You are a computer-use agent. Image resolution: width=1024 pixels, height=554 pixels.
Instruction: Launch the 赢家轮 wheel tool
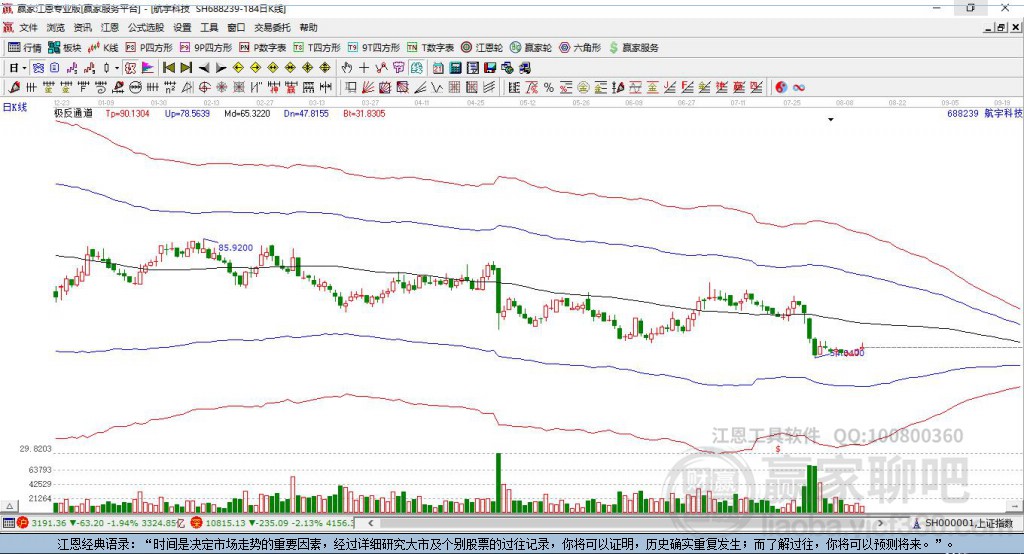(531, 48)
